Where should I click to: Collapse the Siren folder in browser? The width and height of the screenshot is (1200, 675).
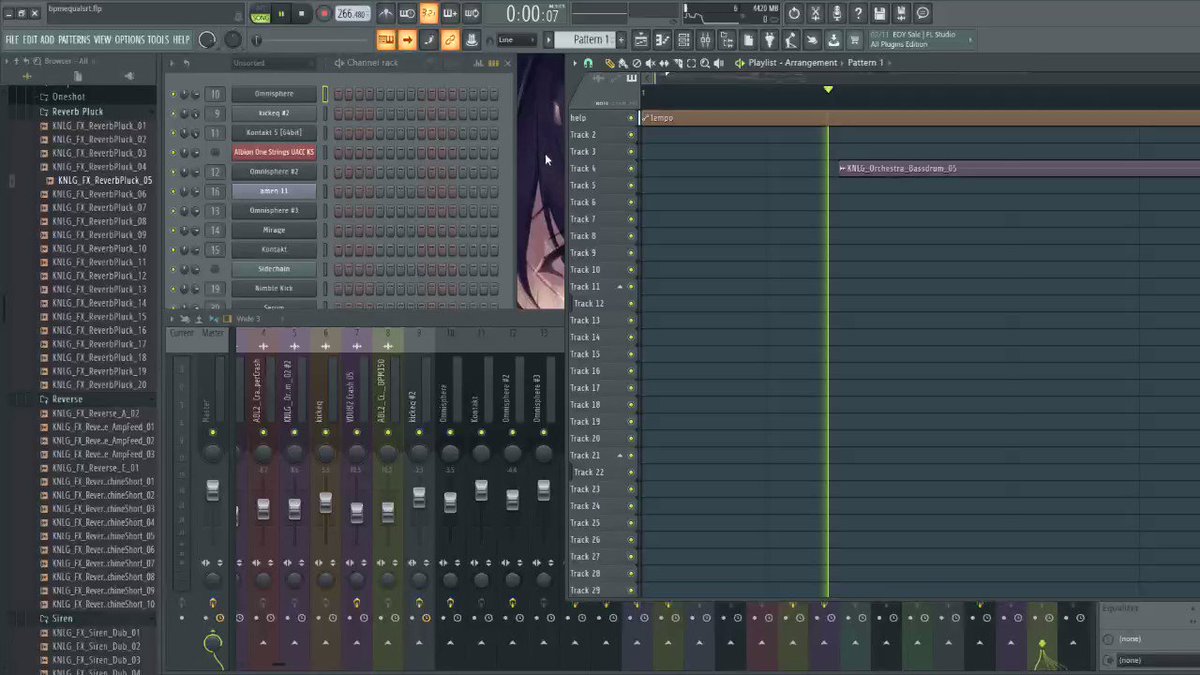click(62, 619)
